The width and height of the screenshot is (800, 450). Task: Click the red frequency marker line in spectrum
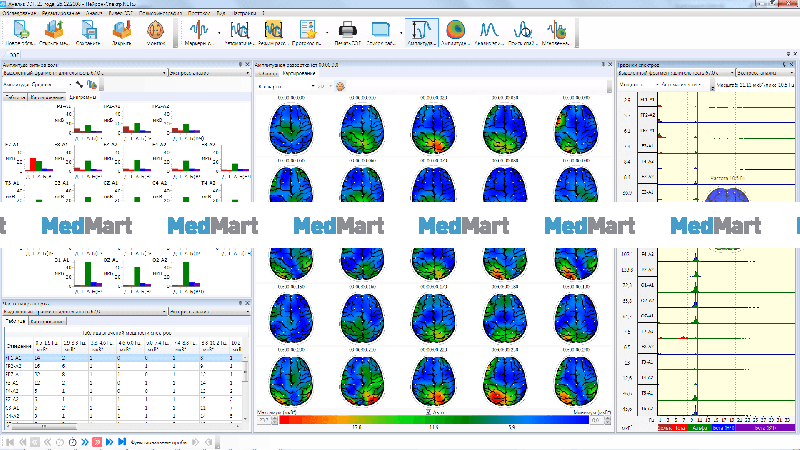(697, 255)
